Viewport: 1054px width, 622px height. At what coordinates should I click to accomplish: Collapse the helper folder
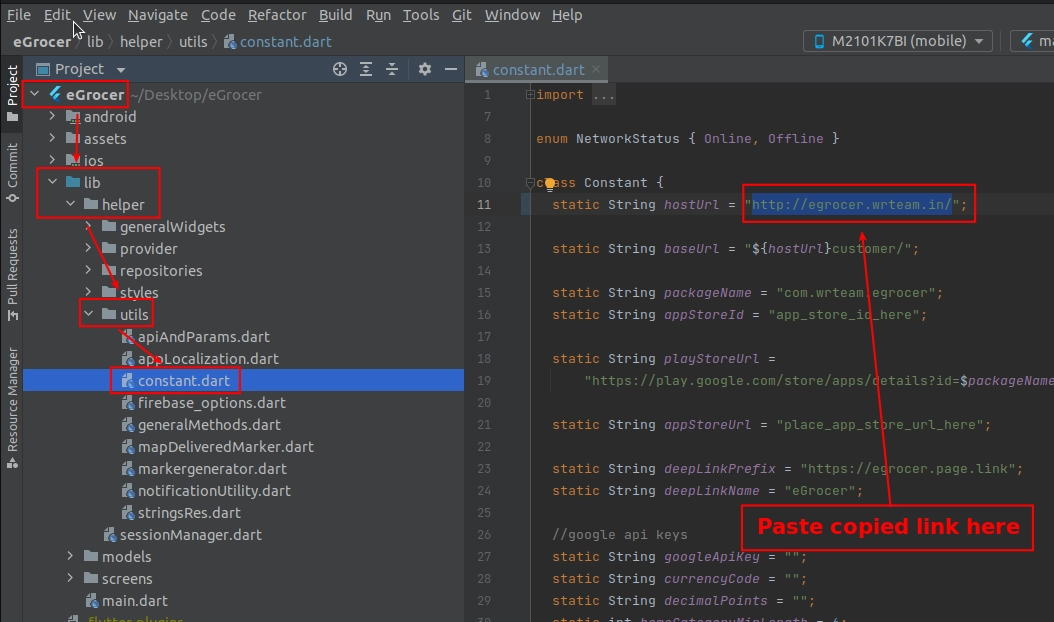pos(71,204)
